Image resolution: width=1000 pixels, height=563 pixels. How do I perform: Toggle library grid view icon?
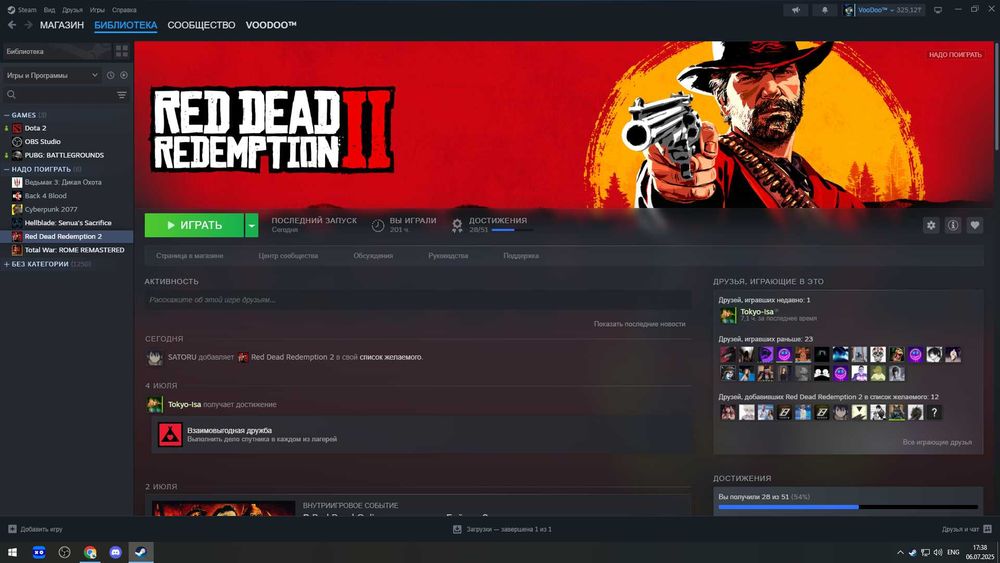tap(122, 51)
